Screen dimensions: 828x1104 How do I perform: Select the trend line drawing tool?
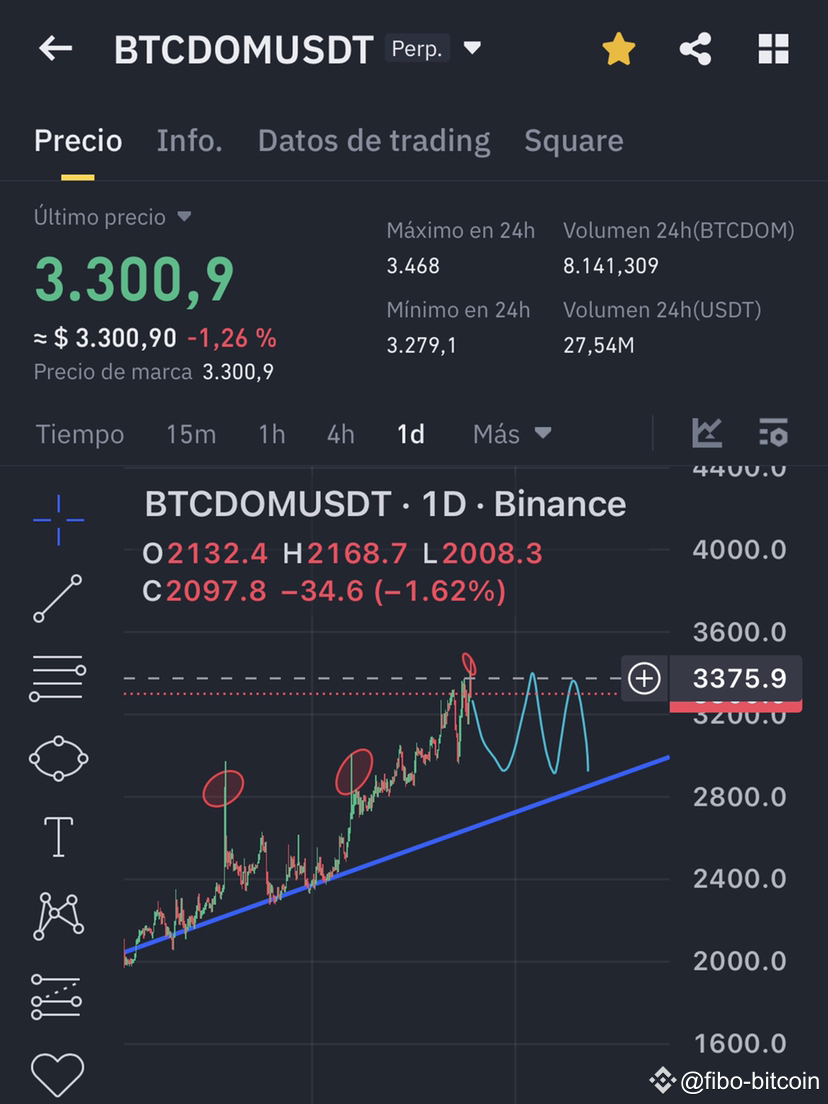[57, 598]
